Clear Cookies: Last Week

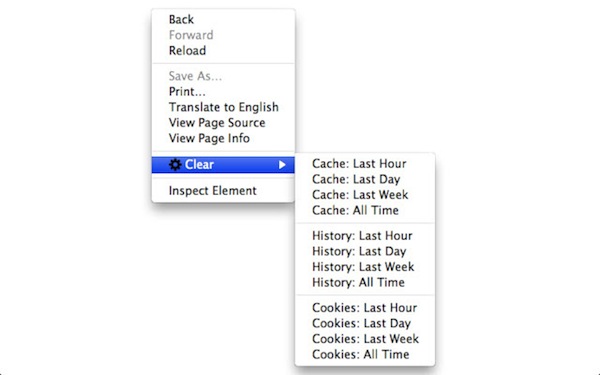coord(365,339)
